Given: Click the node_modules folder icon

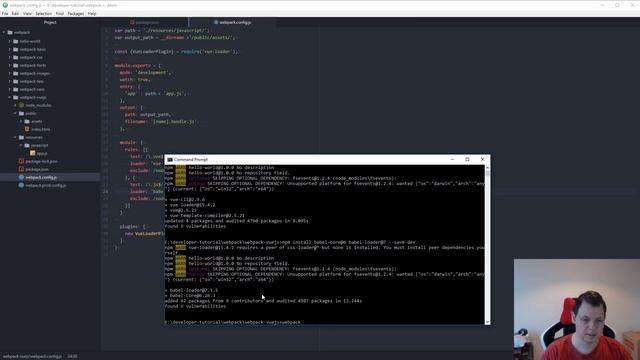Looking at the screenshot, I should coord(21,105).
